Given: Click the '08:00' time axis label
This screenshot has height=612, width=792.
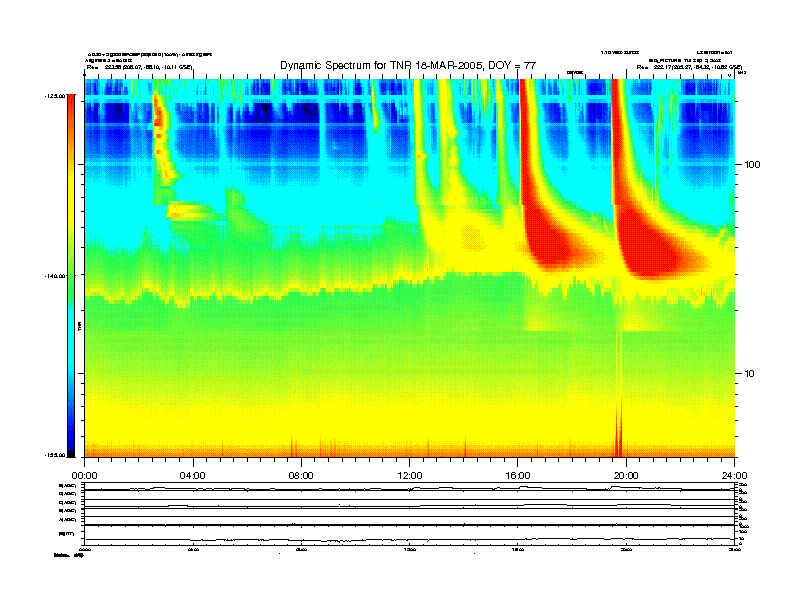Looking at the screenshot, I should tap(301, 476).
